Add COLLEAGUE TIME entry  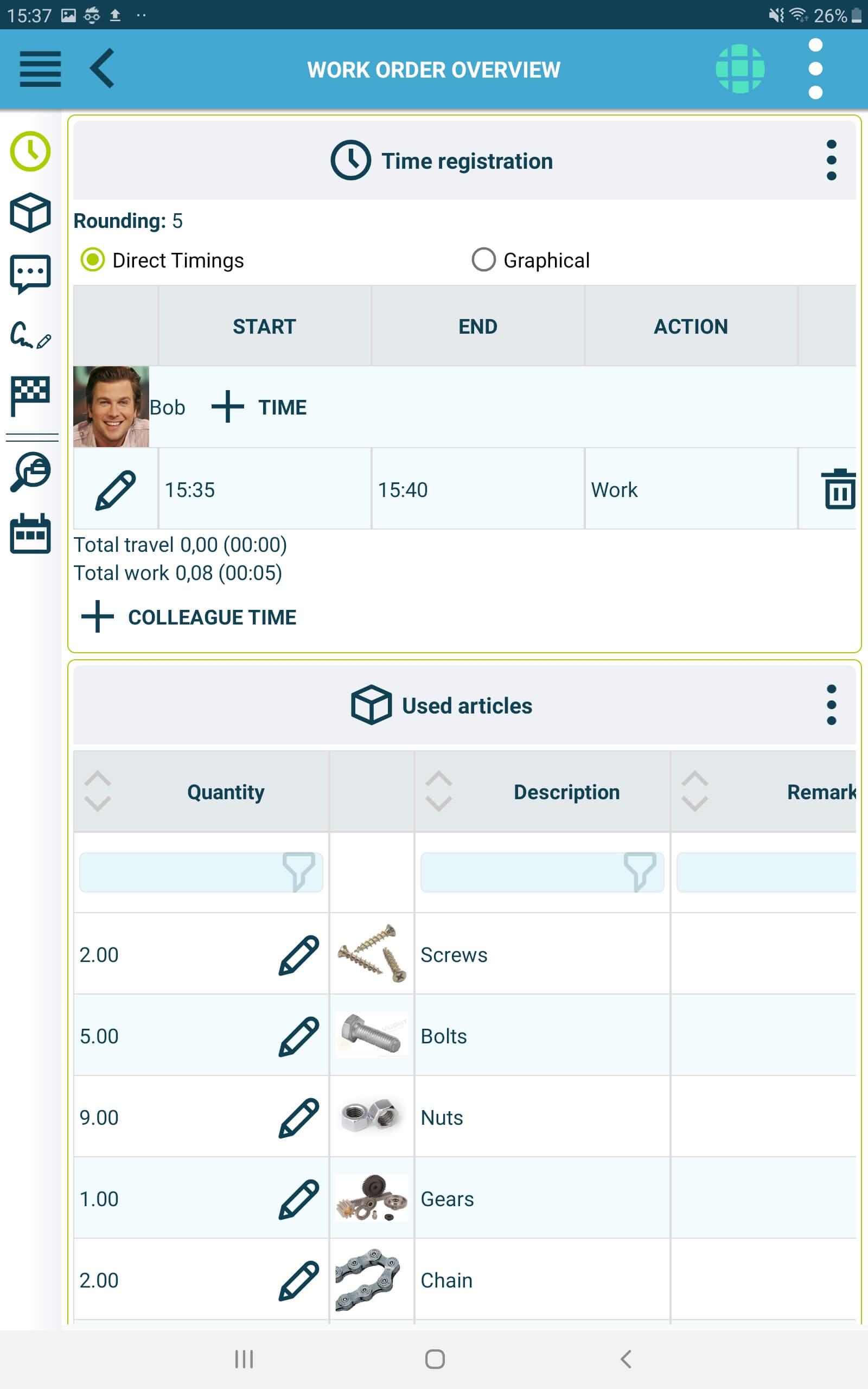click(189, 617)
